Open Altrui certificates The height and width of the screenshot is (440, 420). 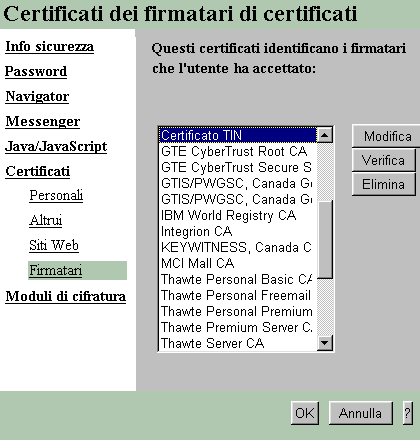[46, 220]
